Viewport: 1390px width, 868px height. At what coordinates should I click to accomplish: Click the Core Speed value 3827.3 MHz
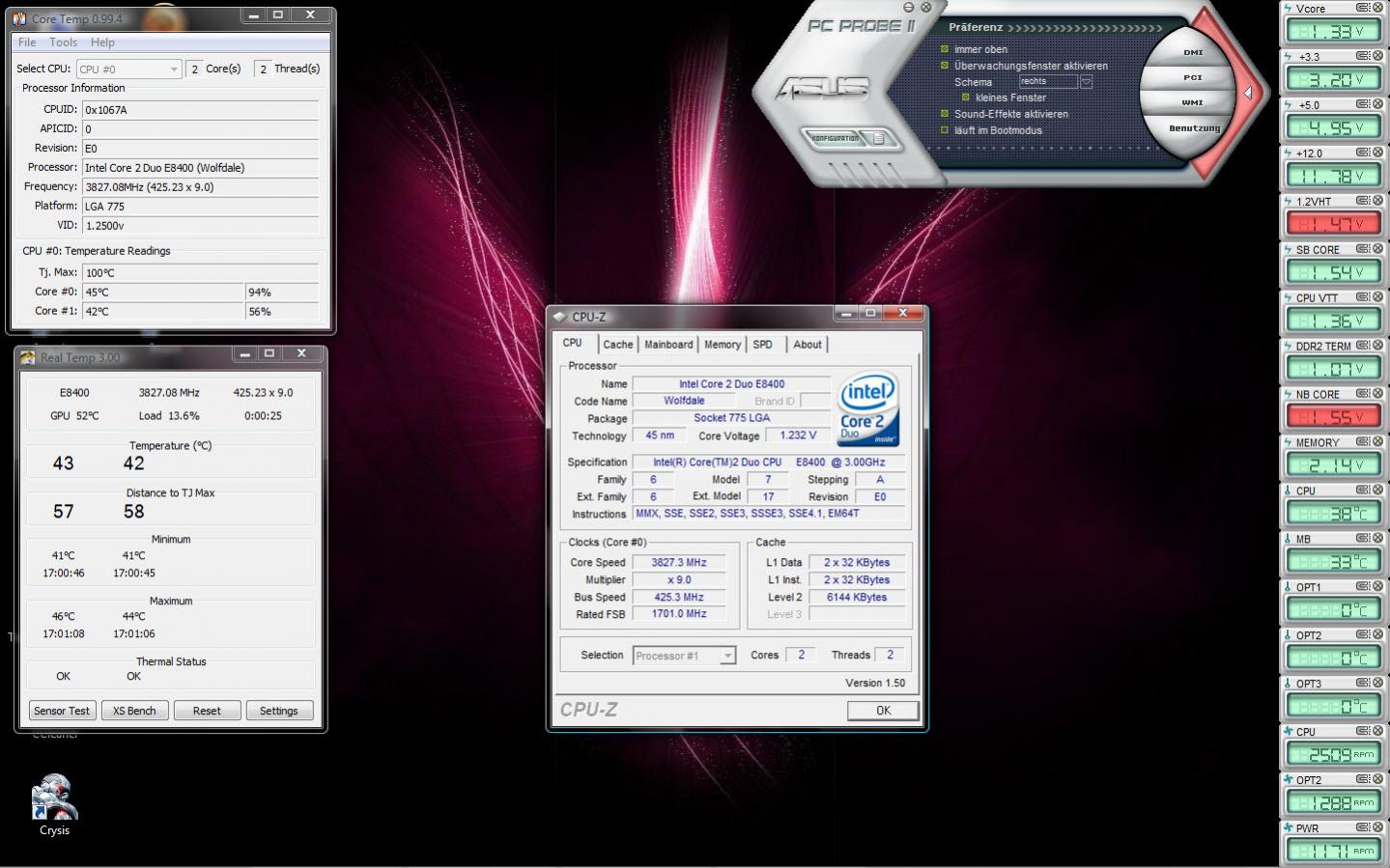point(679,563)
